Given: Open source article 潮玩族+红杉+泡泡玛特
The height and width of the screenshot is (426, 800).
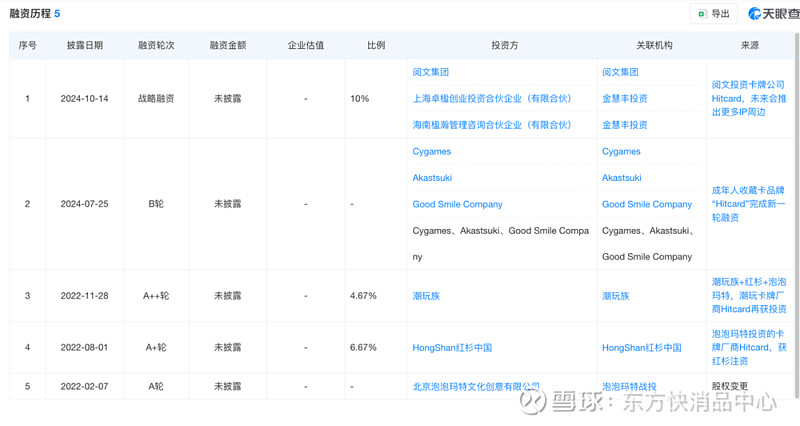Looking at the screenshot, I should pyautogui.click(x=748, y=295).
